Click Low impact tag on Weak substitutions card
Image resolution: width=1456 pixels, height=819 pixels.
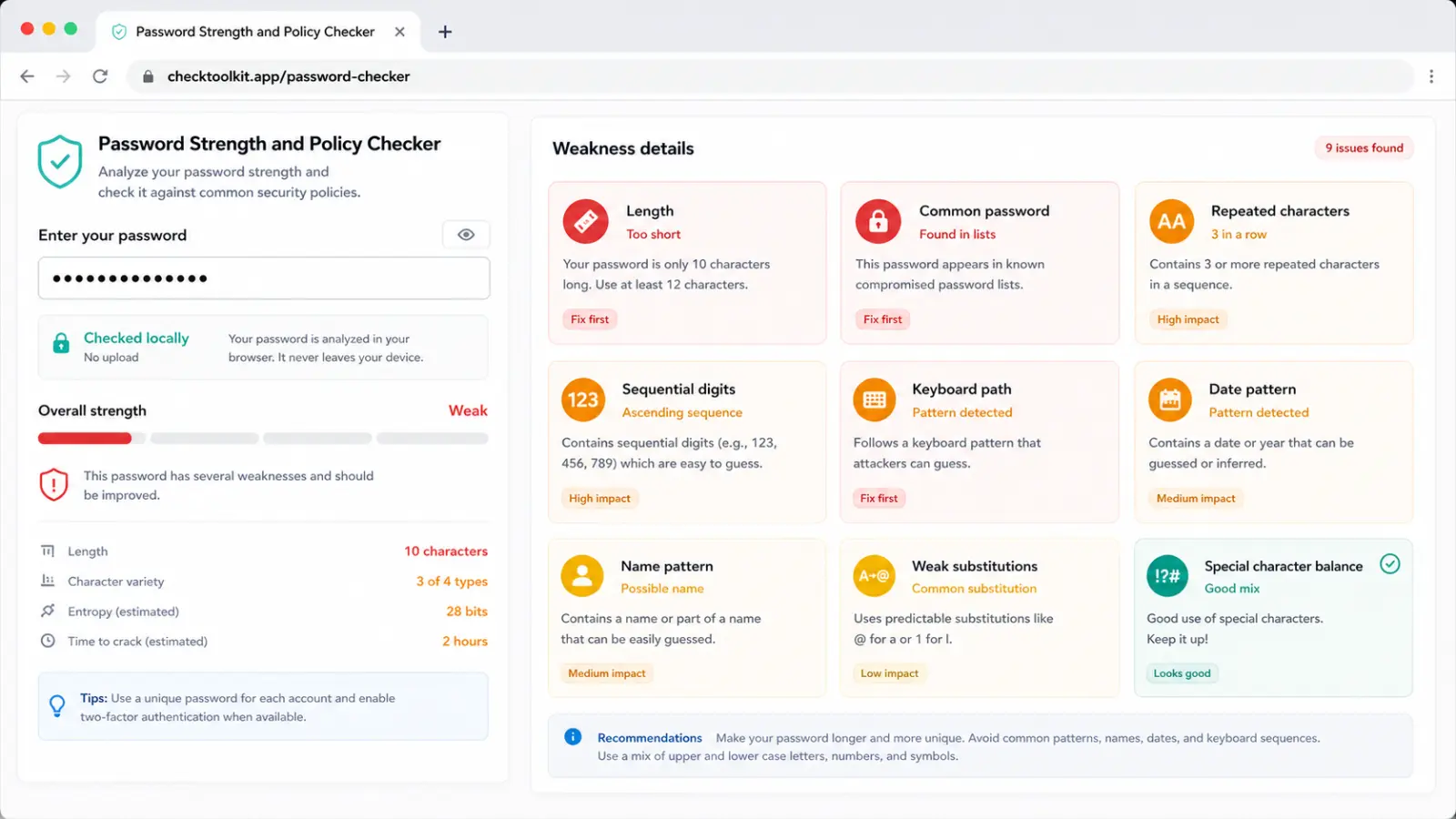[x=889, y=673]
